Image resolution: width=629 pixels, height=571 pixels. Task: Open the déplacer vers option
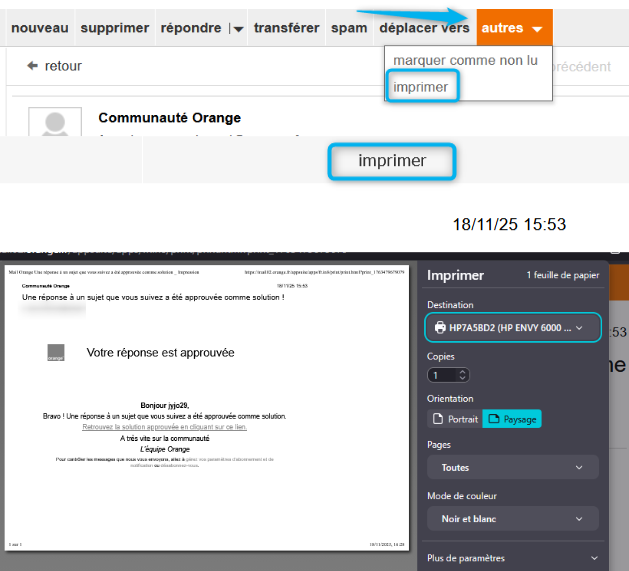pyautogui.click(x=424, y=28)
